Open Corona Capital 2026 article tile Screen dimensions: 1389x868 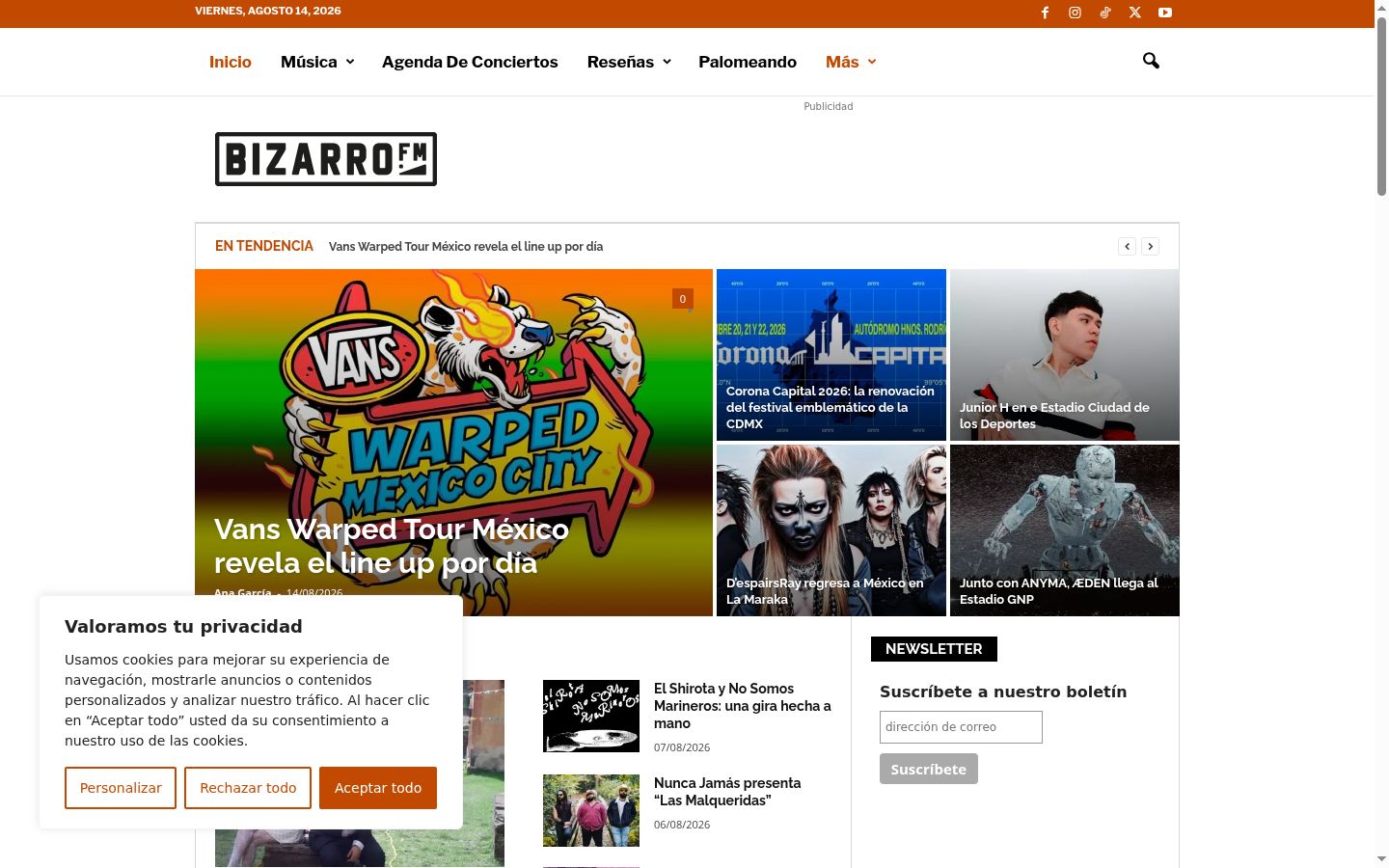(x=831, y=355)
